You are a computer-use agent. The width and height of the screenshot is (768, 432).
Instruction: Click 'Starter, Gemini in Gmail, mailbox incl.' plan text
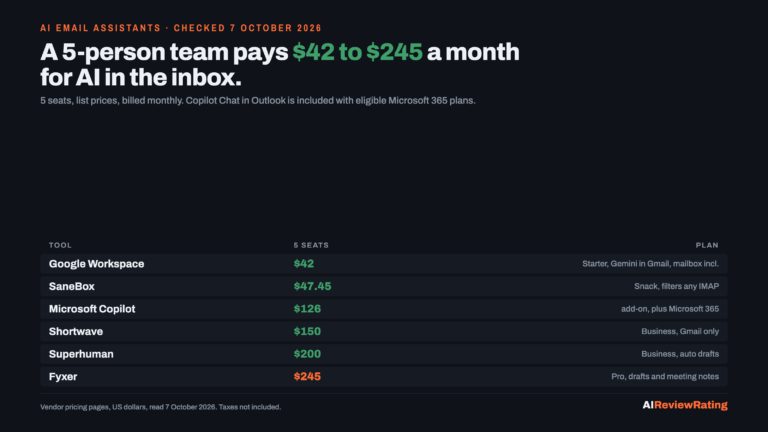click(650, 264)
